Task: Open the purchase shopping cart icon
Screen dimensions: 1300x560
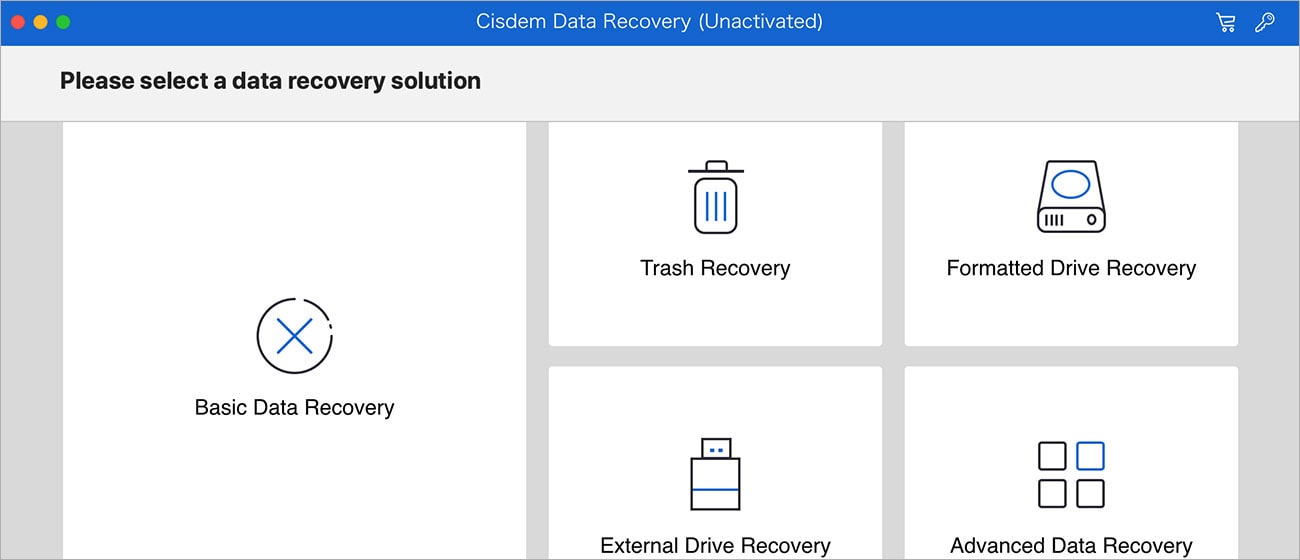Action: tap(1225, 23)
